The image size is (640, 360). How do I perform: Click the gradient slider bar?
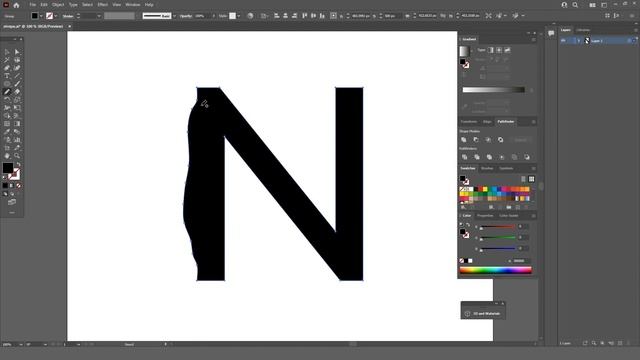(493, 90)
